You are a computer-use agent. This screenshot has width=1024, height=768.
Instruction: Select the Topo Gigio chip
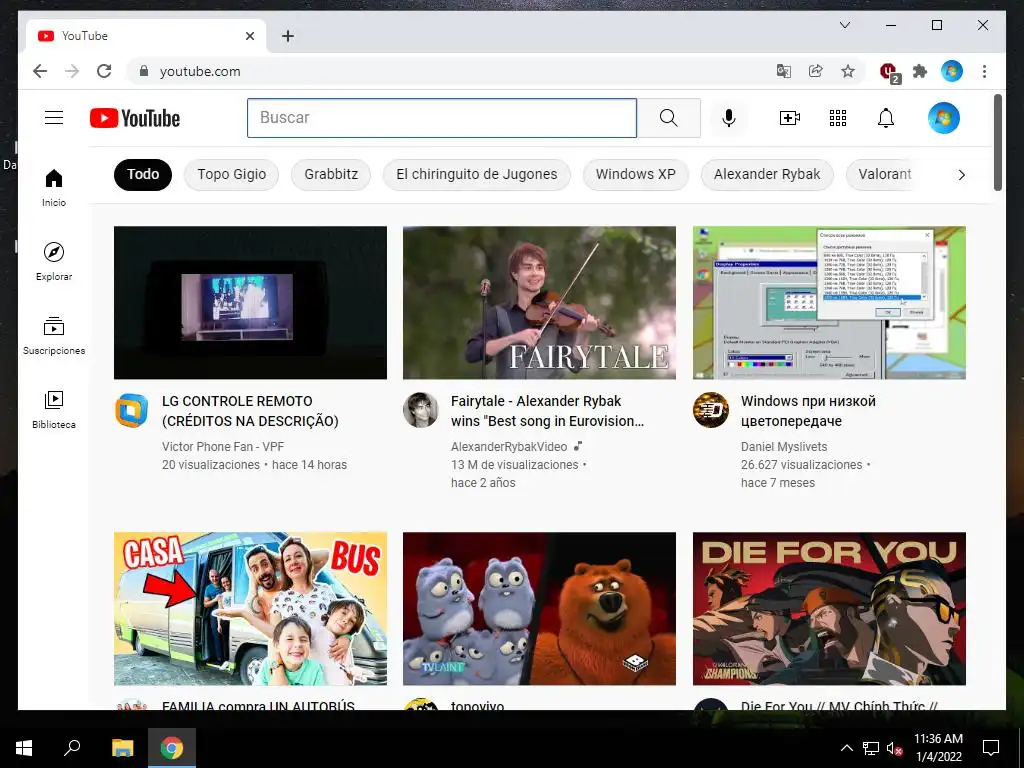click(231, 174)
